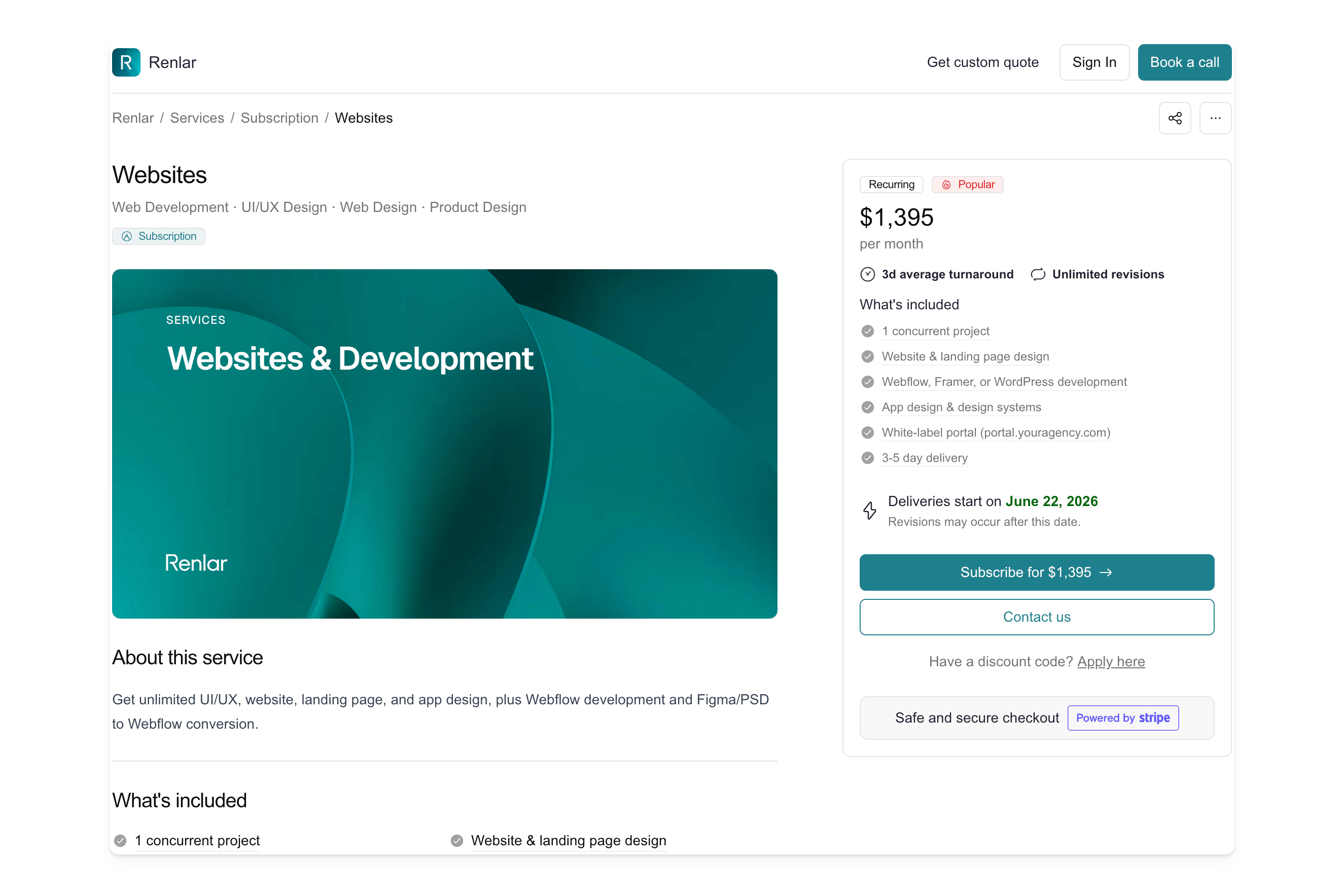Open the three-dot more options menu
The image size is (1344, 896).
1215,118
